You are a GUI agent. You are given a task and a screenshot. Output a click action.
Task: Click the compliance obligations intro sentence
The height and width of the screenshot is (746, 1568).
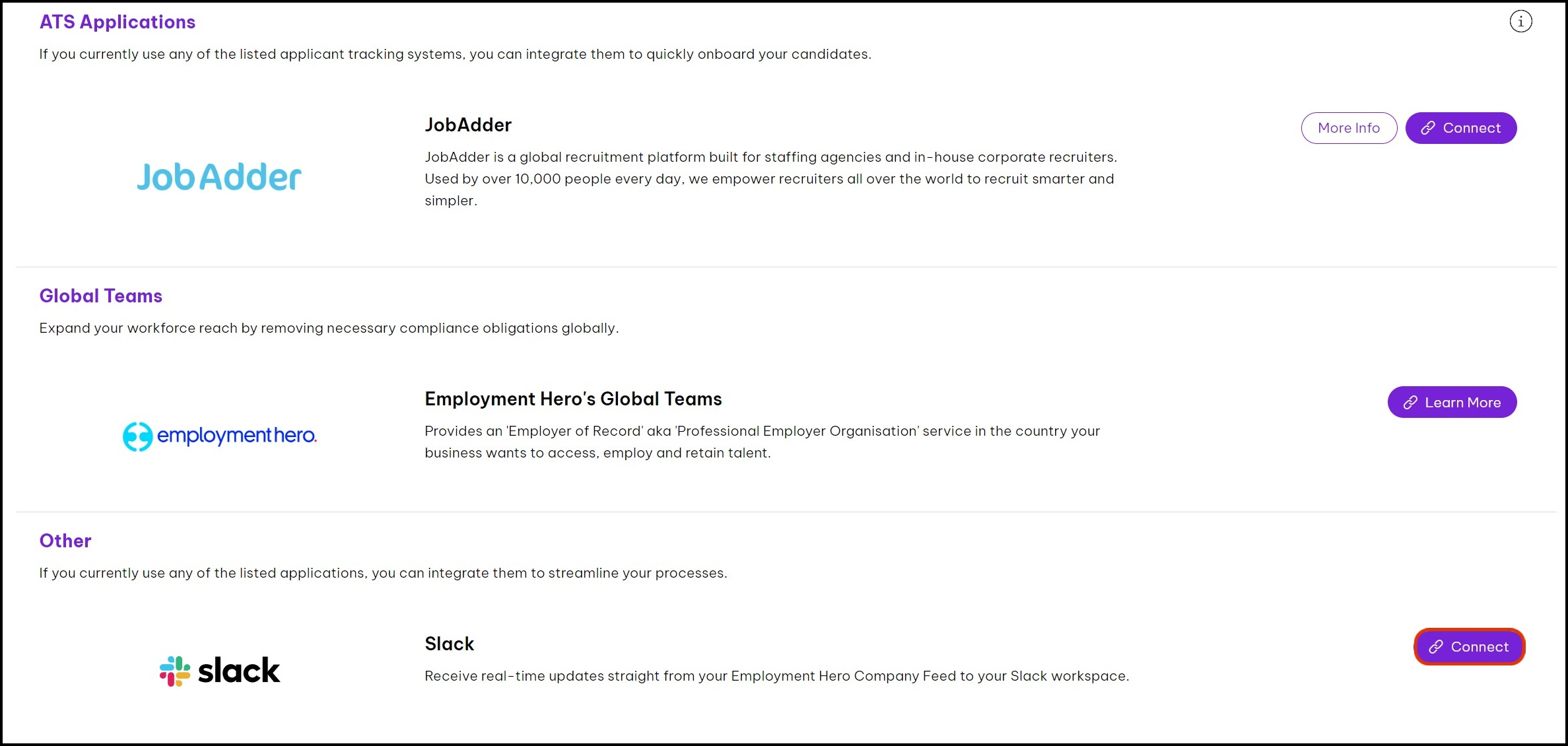(x=329, y=328)
